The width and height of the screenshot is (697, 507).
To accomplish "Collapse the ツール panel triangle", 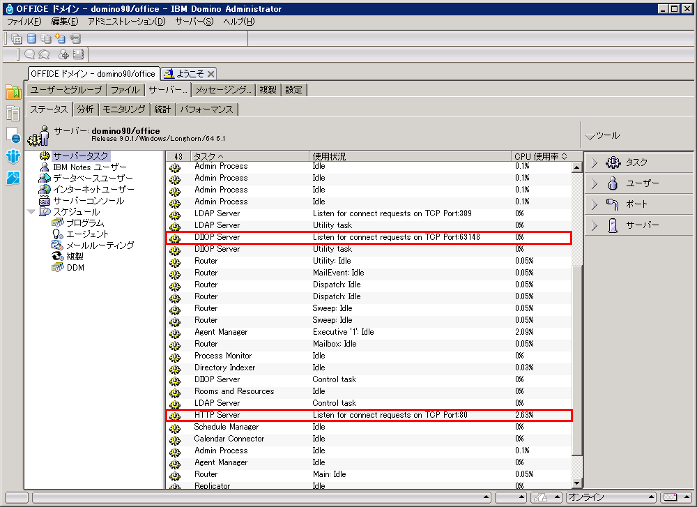I will point(590,136).
